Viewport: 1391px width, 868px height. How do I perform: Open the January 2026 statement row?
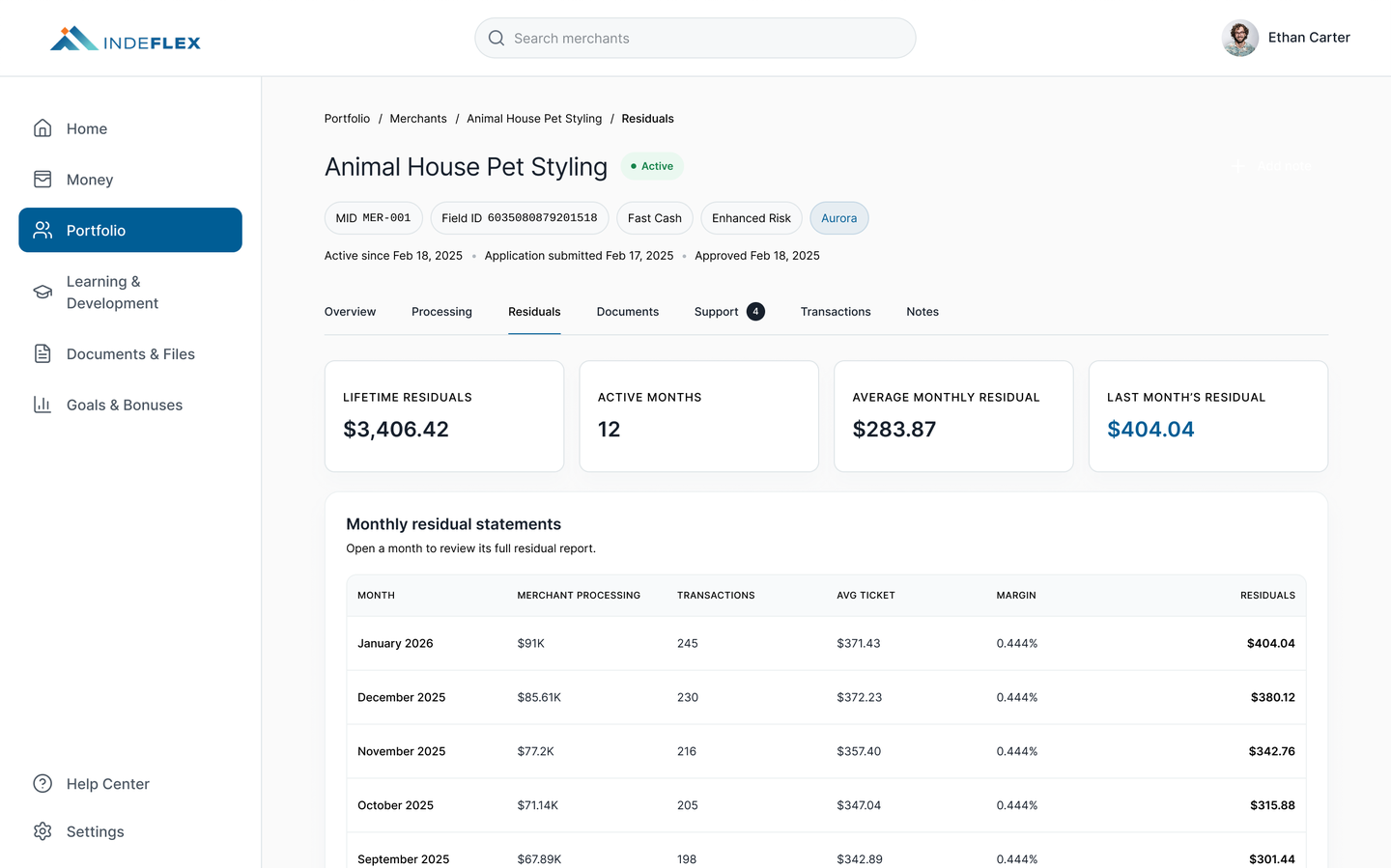click(826, 643)
